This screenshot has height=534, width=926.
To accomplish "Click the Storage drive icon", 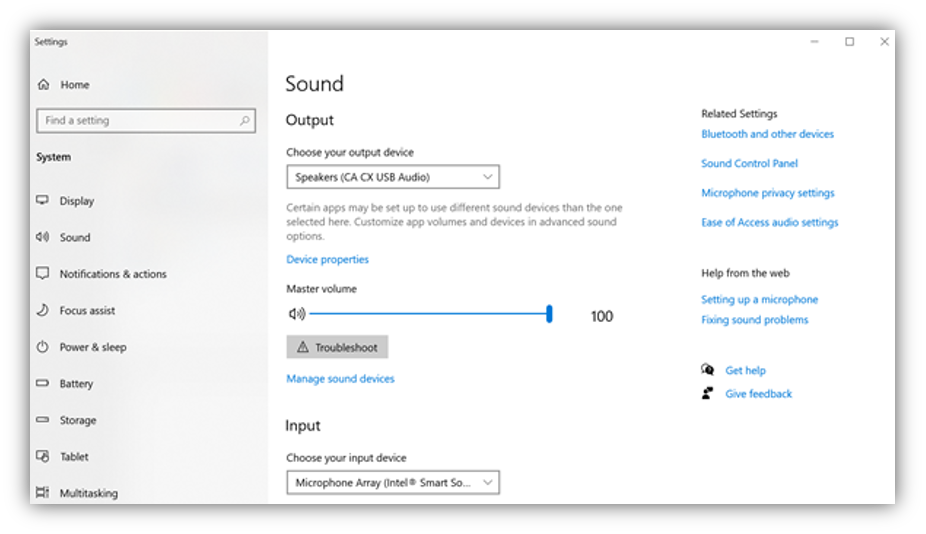I will tap(42, 421).
